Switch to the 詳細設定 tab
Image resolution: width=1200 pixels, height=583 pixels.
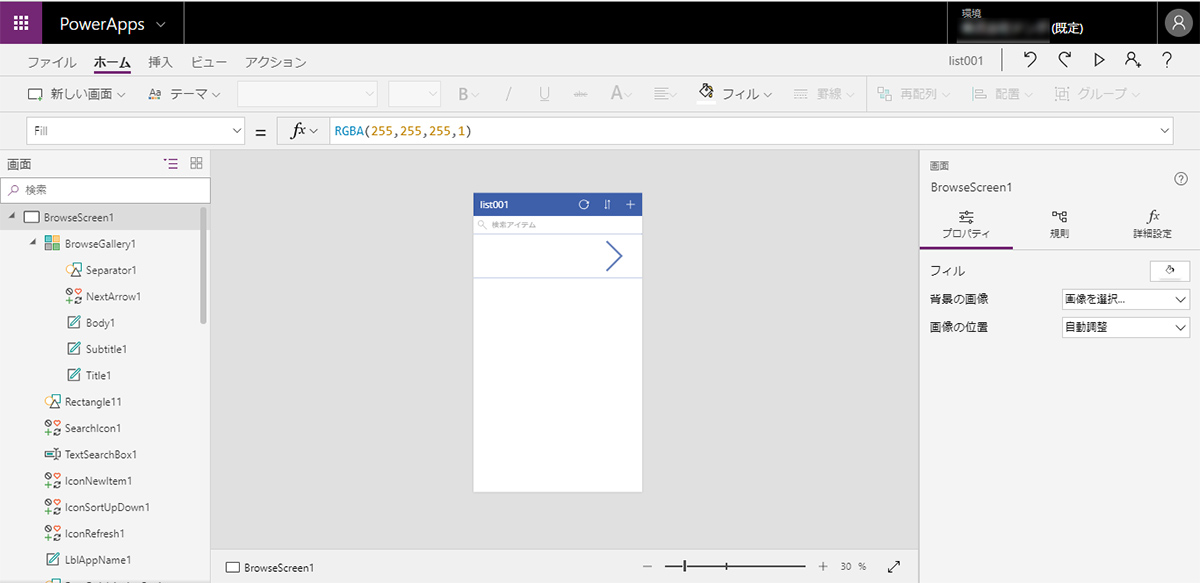click(1152, 225)
